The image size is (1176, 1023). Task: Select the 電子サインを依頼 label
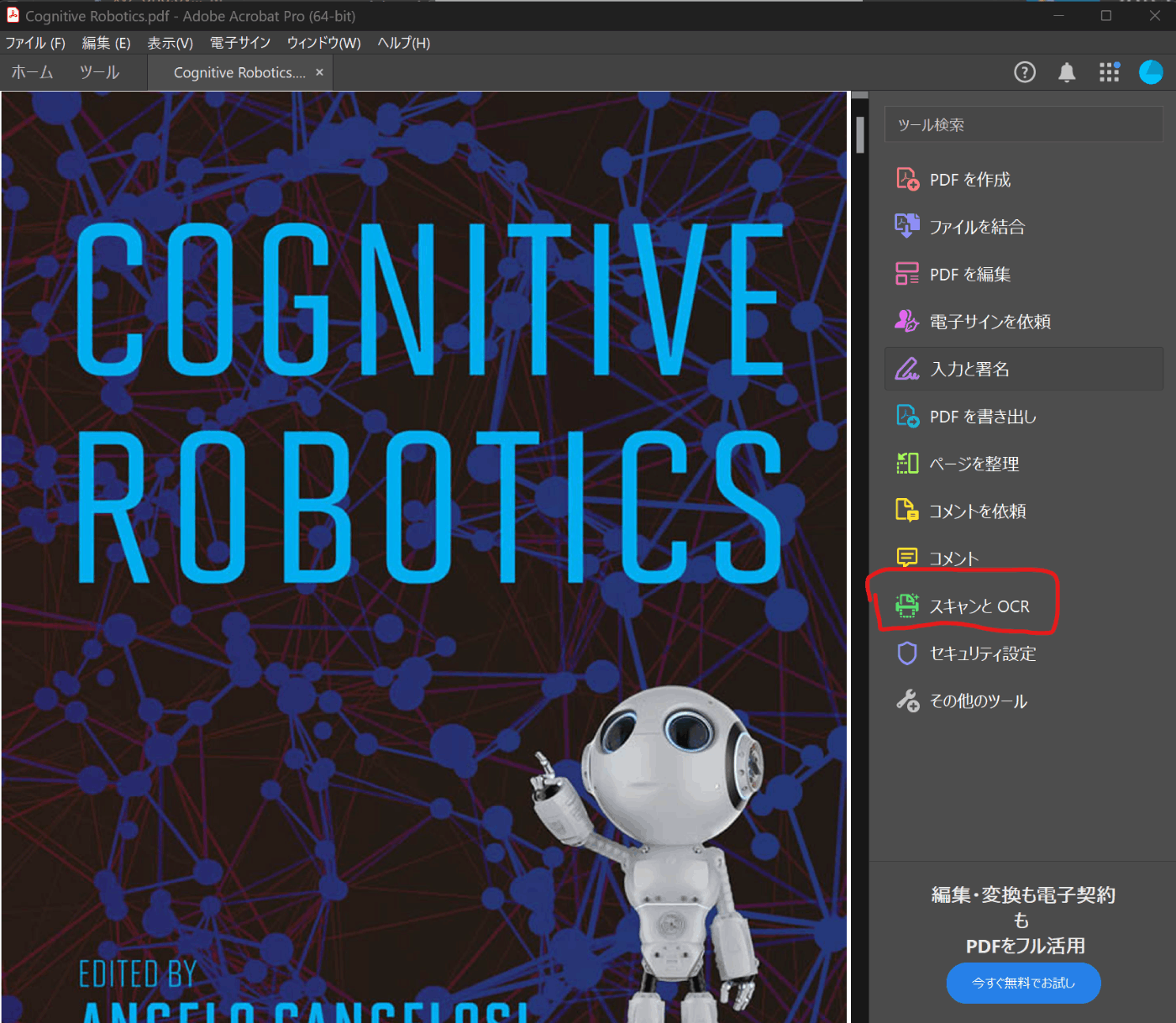(x=990, y=322)
